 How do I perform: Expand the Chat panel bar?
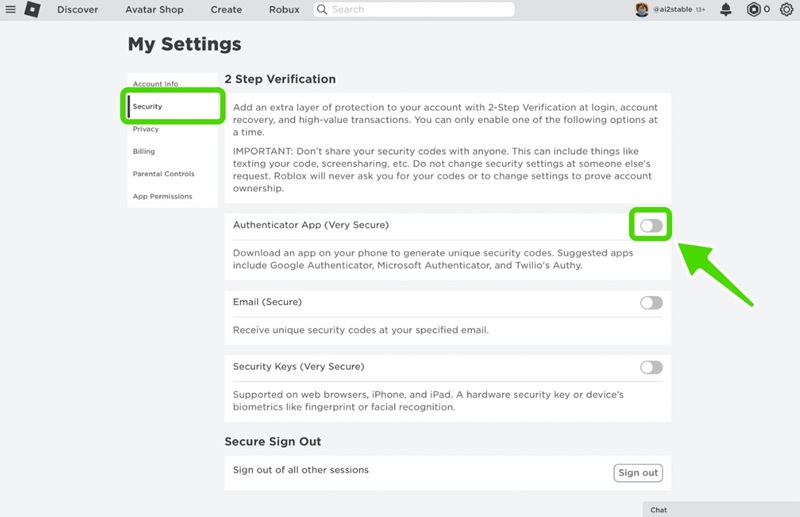tap(720, 510)
